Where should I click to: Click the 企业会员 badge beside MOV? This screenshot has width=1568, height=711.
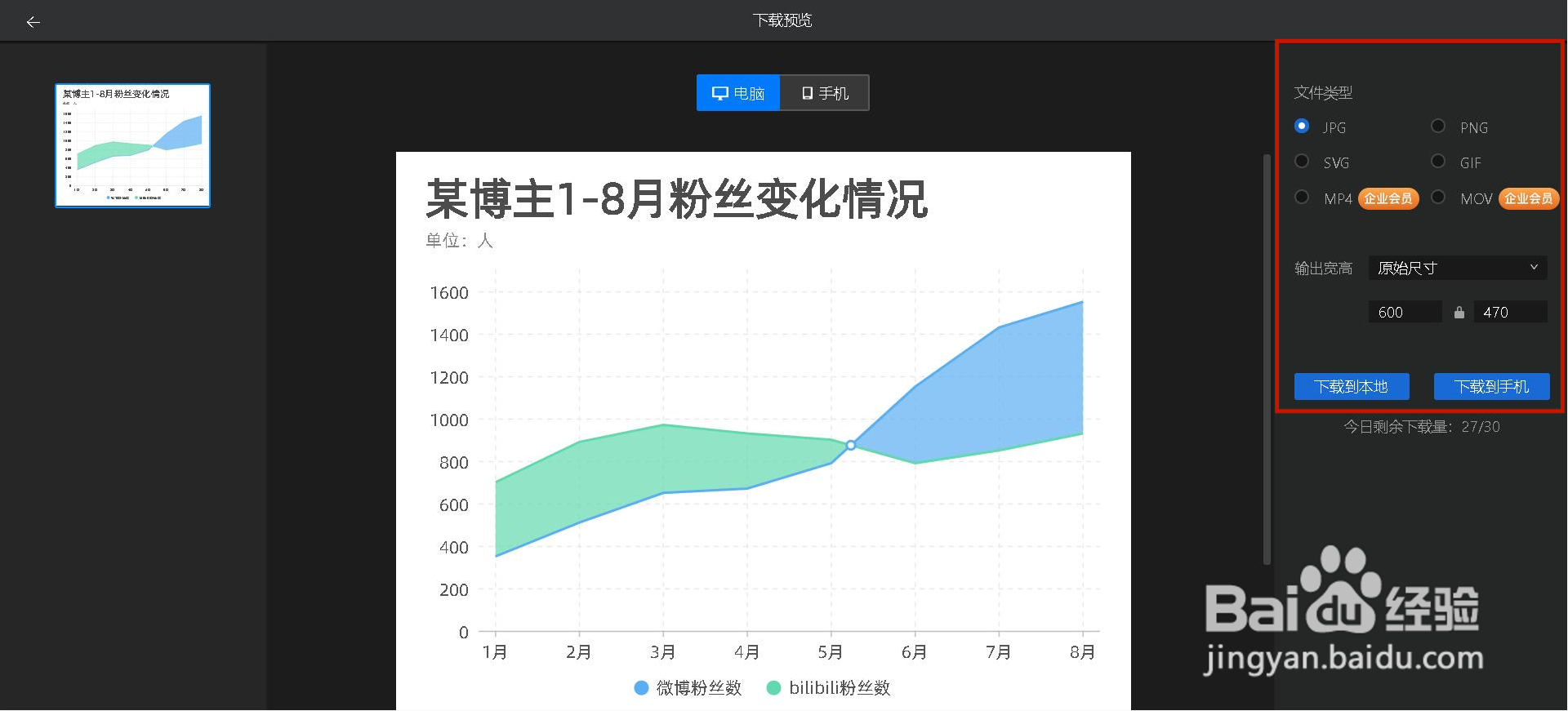[x=1528, y=198]
